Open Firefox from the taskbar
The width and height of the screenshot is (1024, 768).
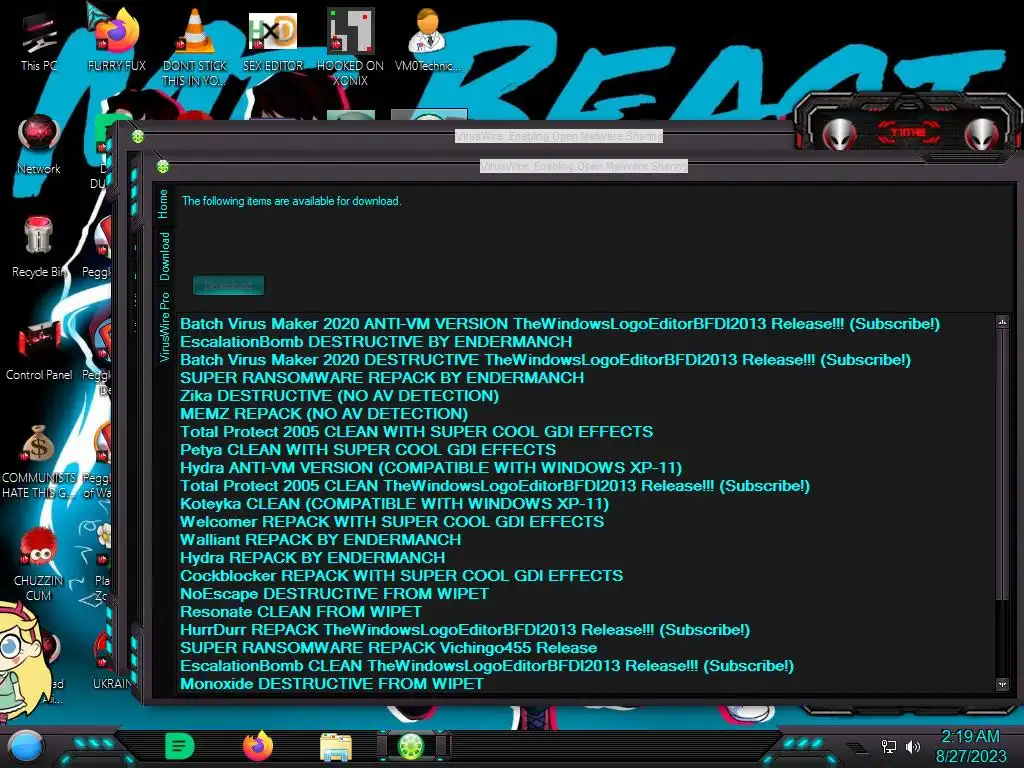[257, 746]
